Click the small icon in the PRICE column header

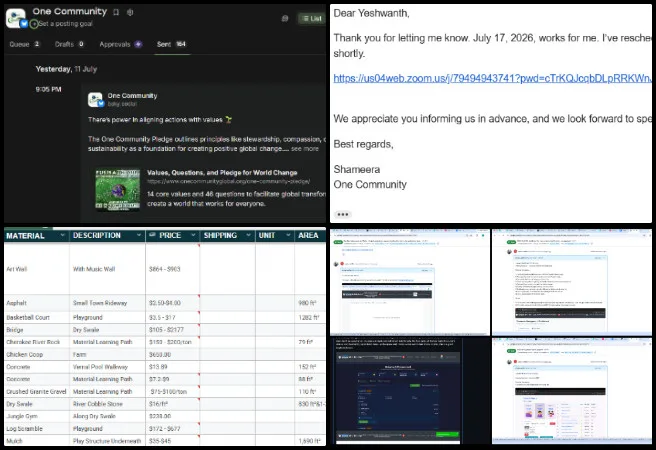point(152,235)
